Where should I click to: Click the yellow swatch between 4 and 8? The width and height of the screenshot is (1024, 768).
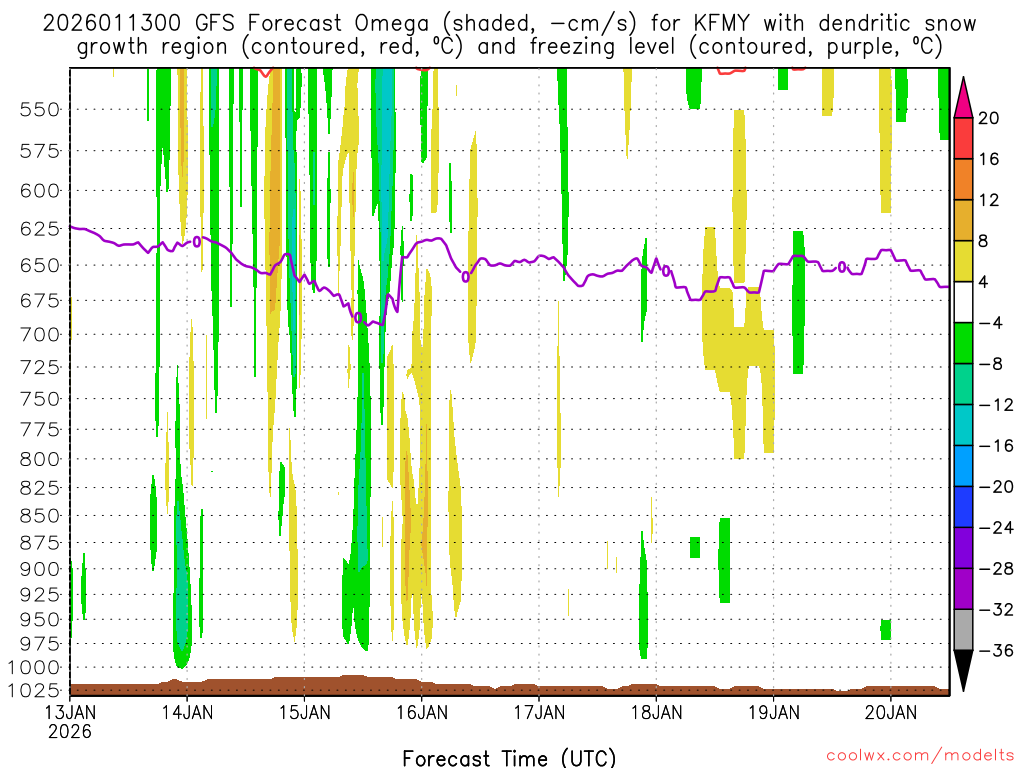tap(963, 261)
